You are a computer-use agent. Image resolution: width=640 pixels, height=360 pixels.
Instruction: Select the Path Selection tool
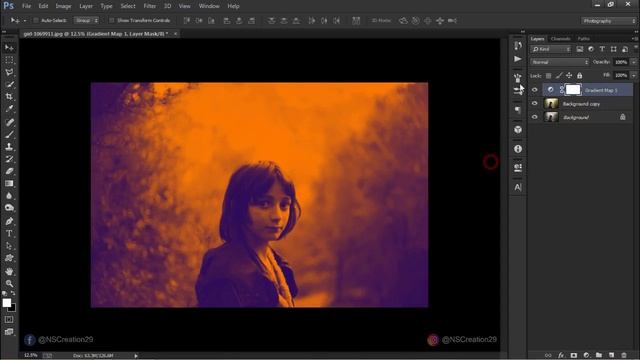tap(9, 246)
